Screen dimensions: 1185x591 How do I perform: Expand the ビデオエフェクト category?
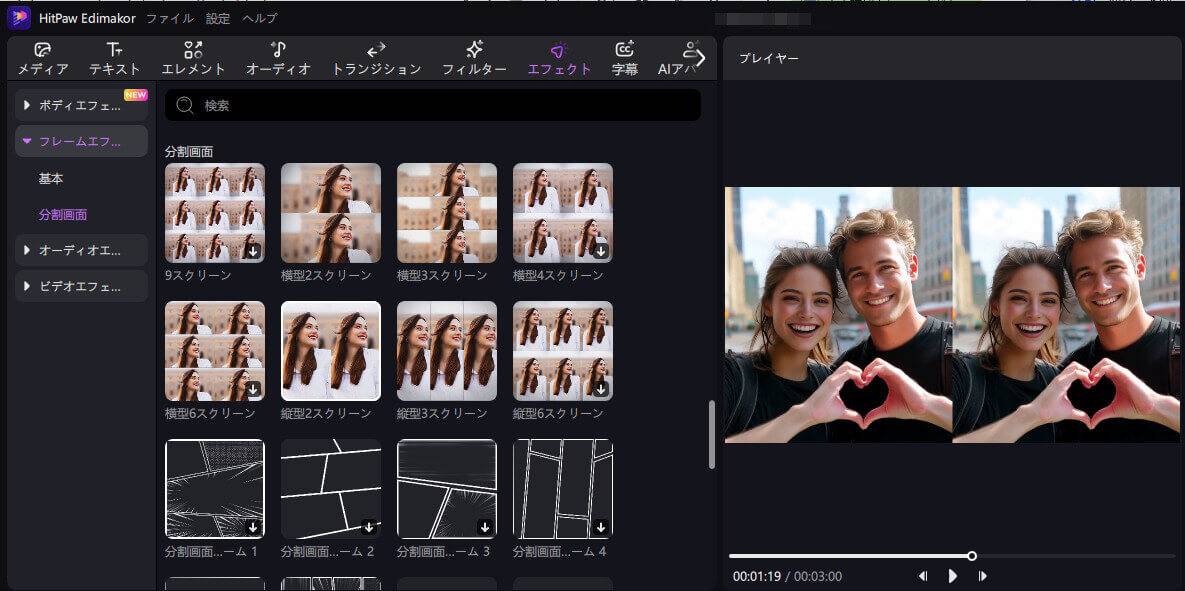81,286
